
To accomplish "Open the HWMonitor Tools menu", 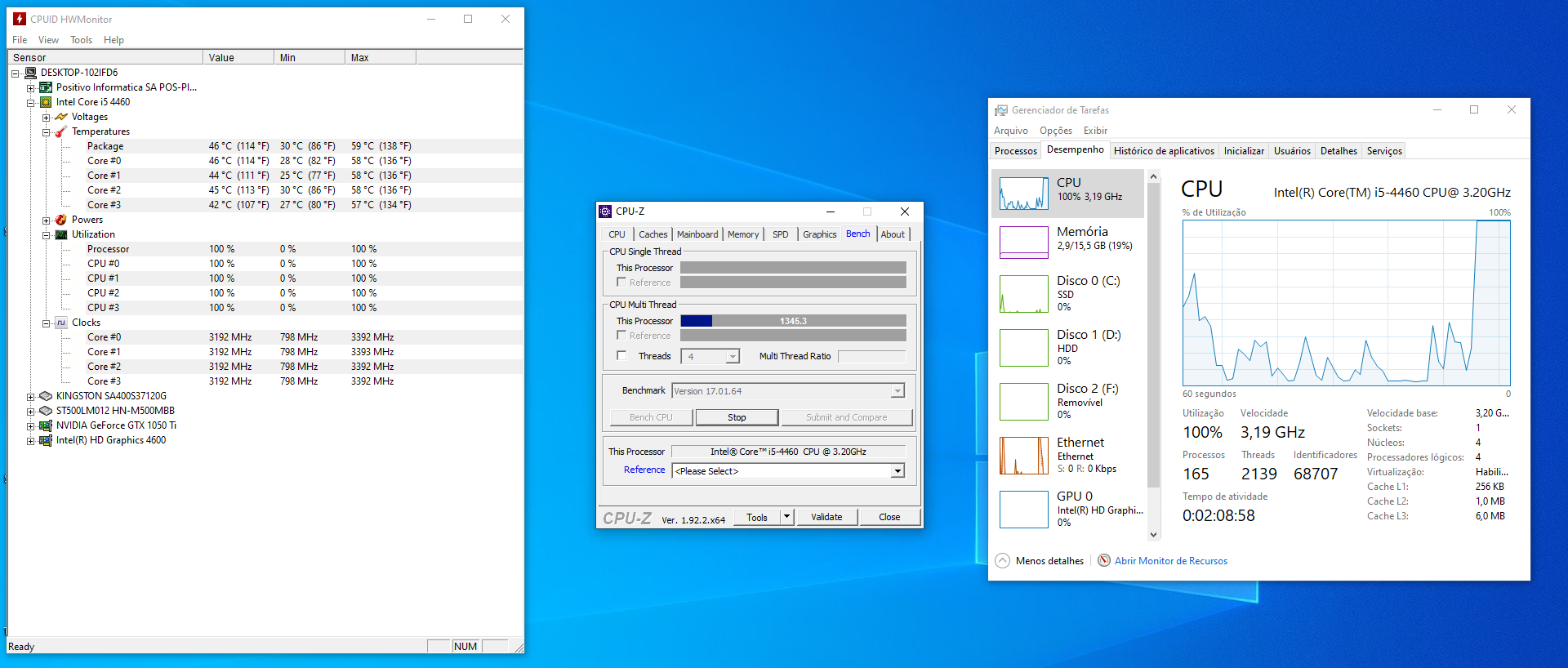I will [x=81, y=40].
